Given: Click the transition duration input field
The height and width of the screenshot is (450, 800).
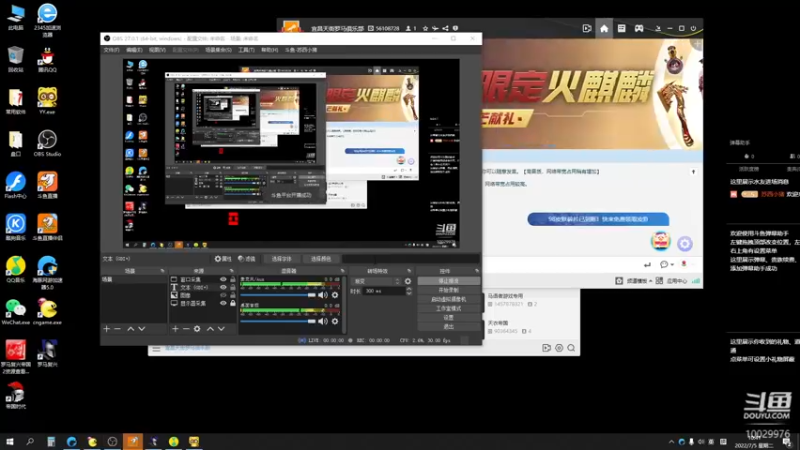Looking at the screenshot, I should tap(384, 291).
